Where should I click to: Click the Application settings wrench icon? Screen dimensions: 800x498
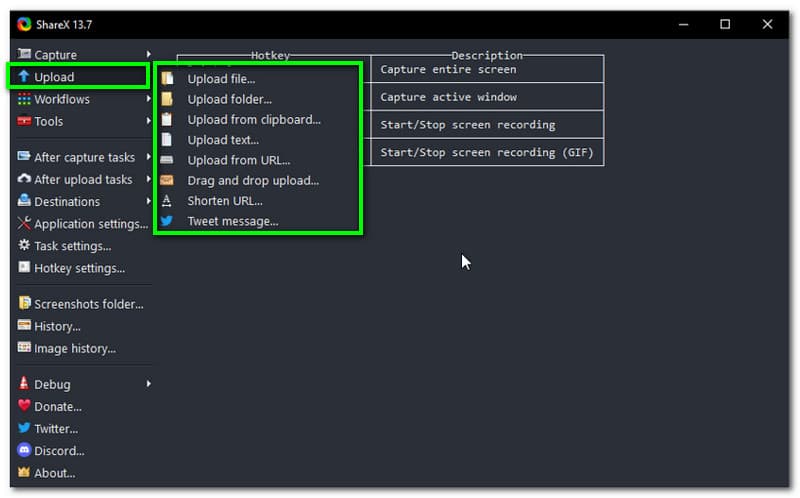click(24, 223)
